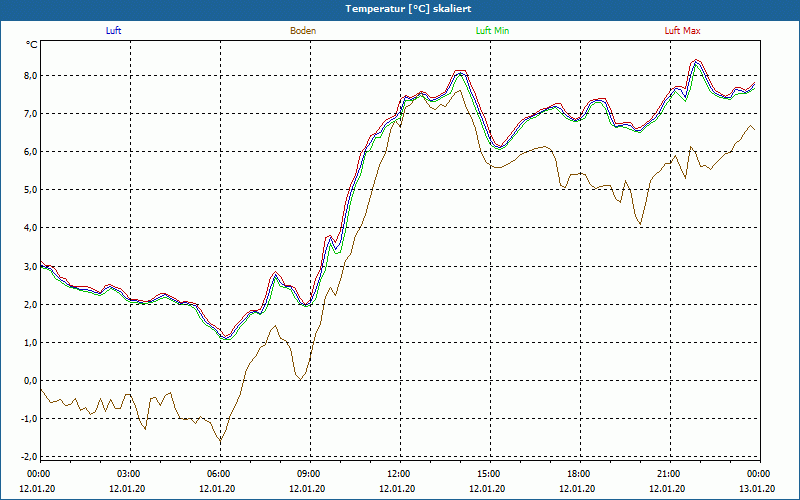Click the brown Boden legend label

303,31
